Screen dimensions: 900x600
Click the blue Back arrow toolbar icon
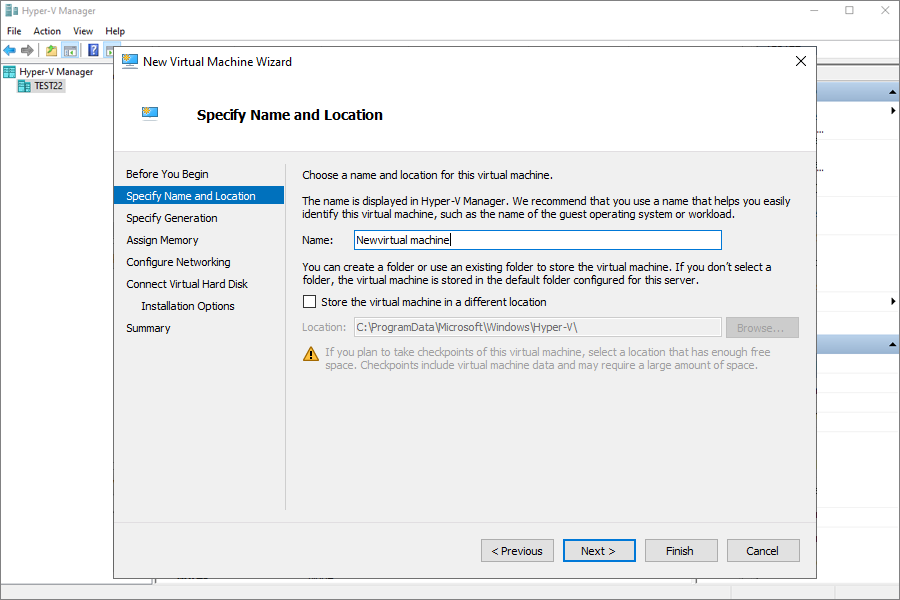tap(10, 51)
